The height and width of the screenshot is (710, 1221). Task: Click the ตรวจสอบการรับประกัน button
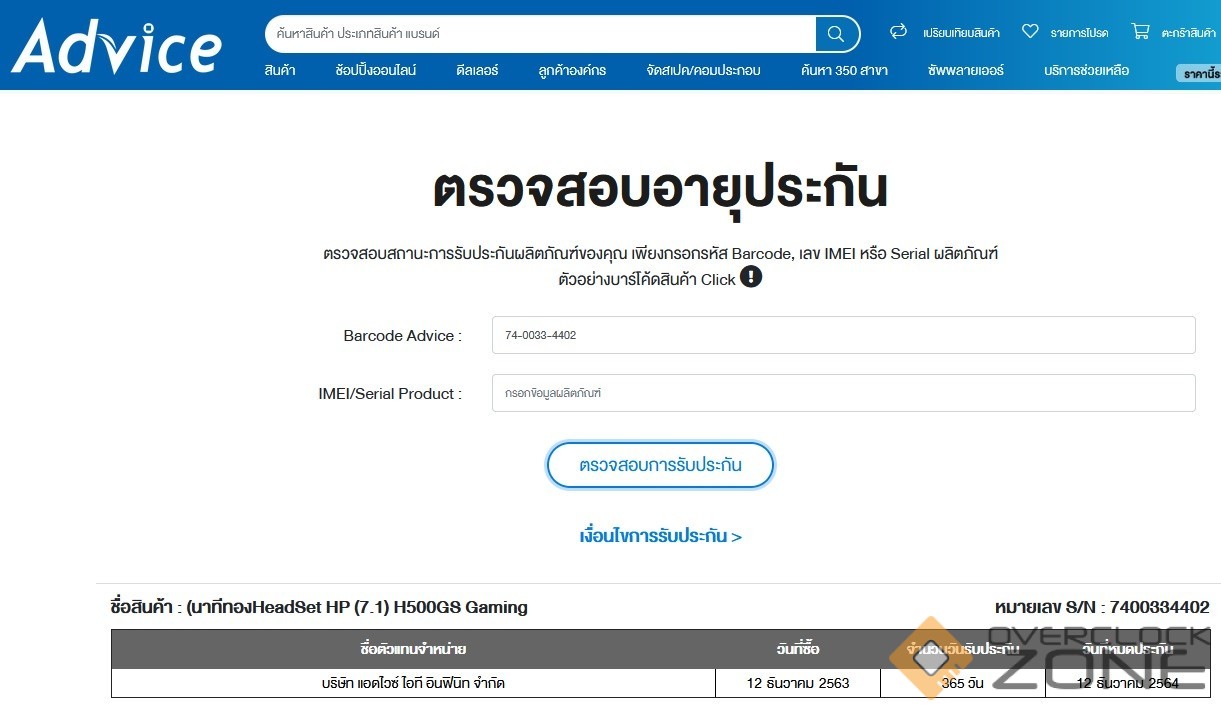[660, 465]
